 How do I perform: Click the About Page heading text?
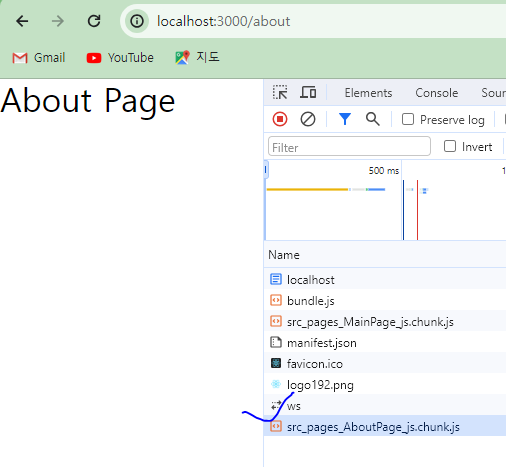coord(88,101)
